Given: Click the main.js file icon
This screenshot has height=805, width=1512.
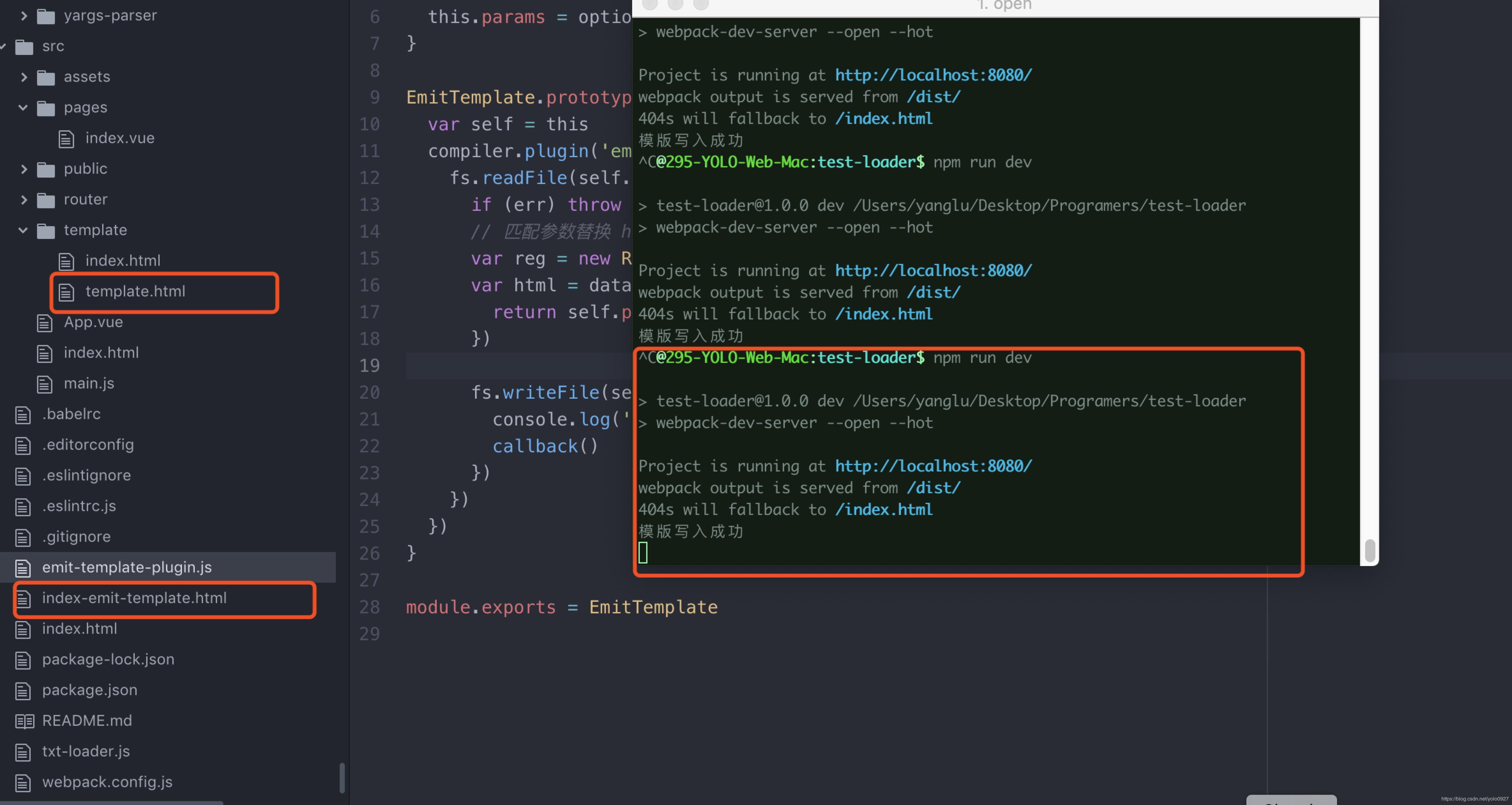Looking at the screenshot, I should [44, 383].
